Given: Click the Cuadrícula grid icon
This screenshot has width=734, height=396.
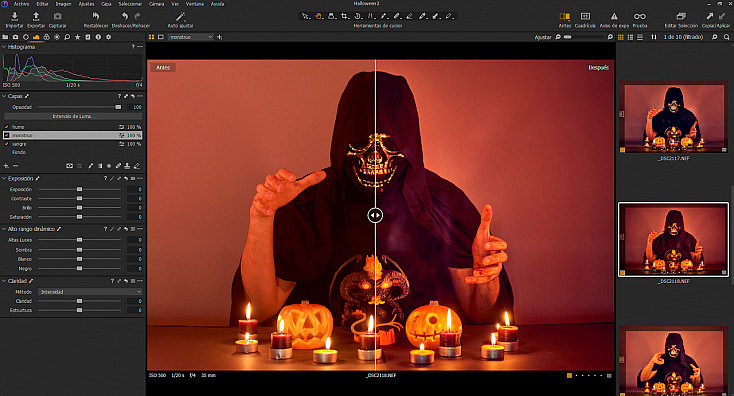Looking at the screenshot, I should coord(585,16).
